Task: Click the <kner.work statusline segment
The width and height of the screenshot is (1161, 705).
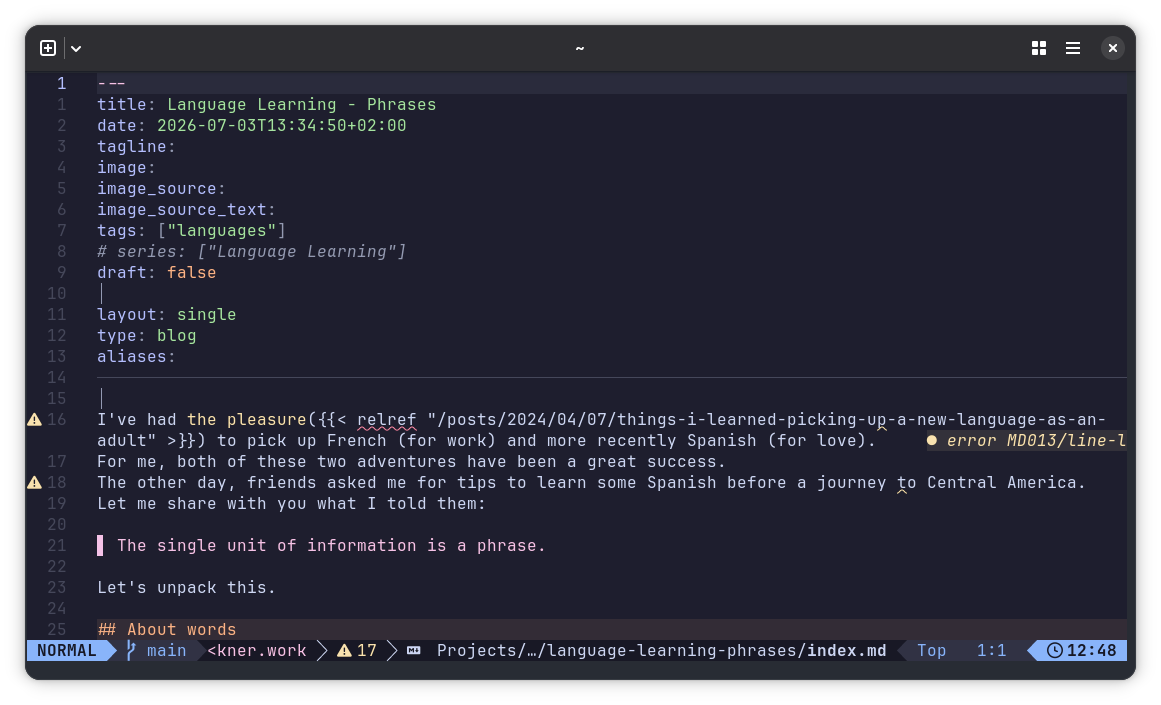Action: pyautogui.click(x=256, y=651)
